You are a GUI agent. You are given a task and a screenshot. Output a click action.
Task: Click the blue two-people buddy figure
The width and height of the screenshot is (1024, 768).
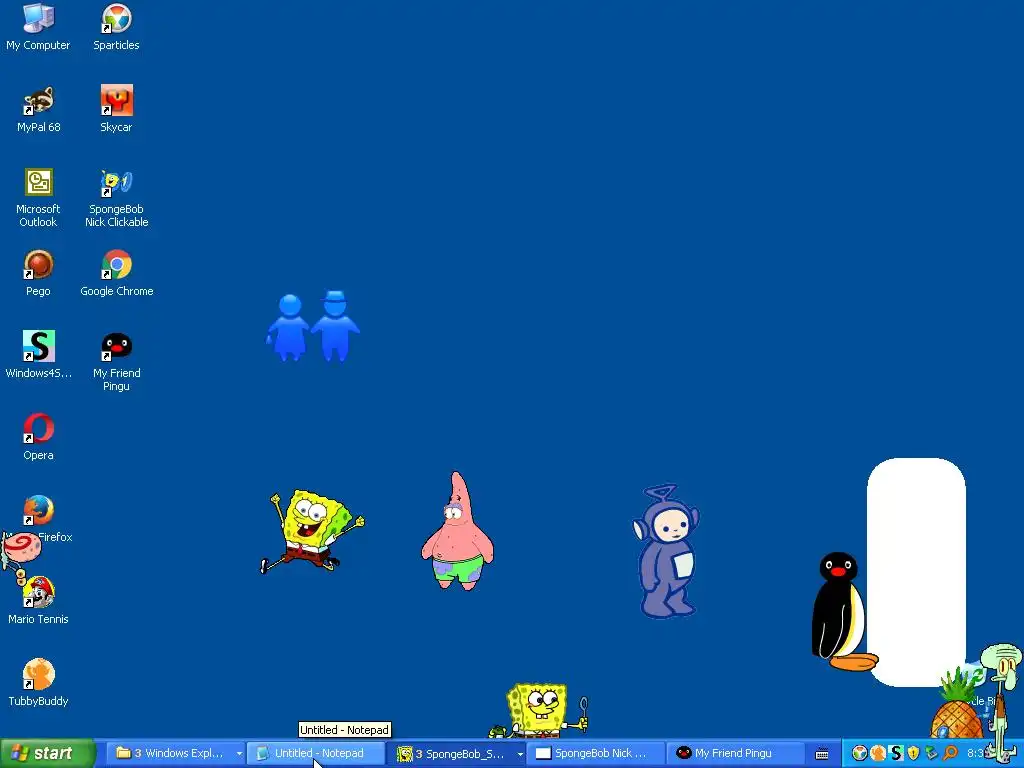[x=313, y=326]
